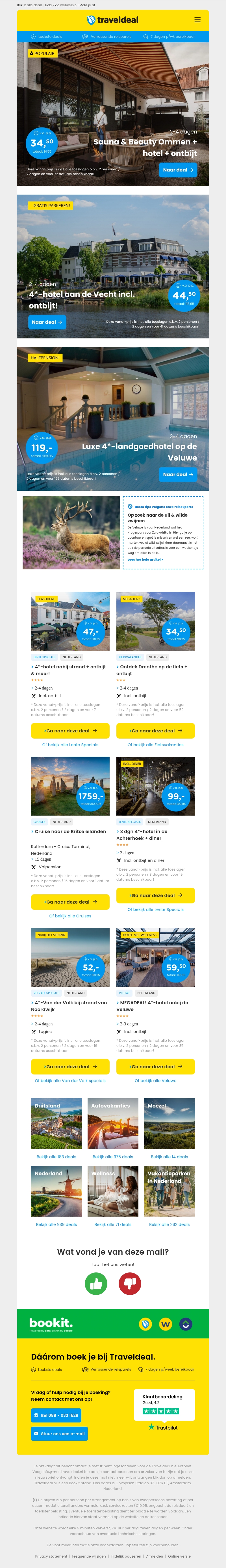Click 'Afmelden' in the footer
Viewport: 226px width, 1568px height.
click(154, 1556)
